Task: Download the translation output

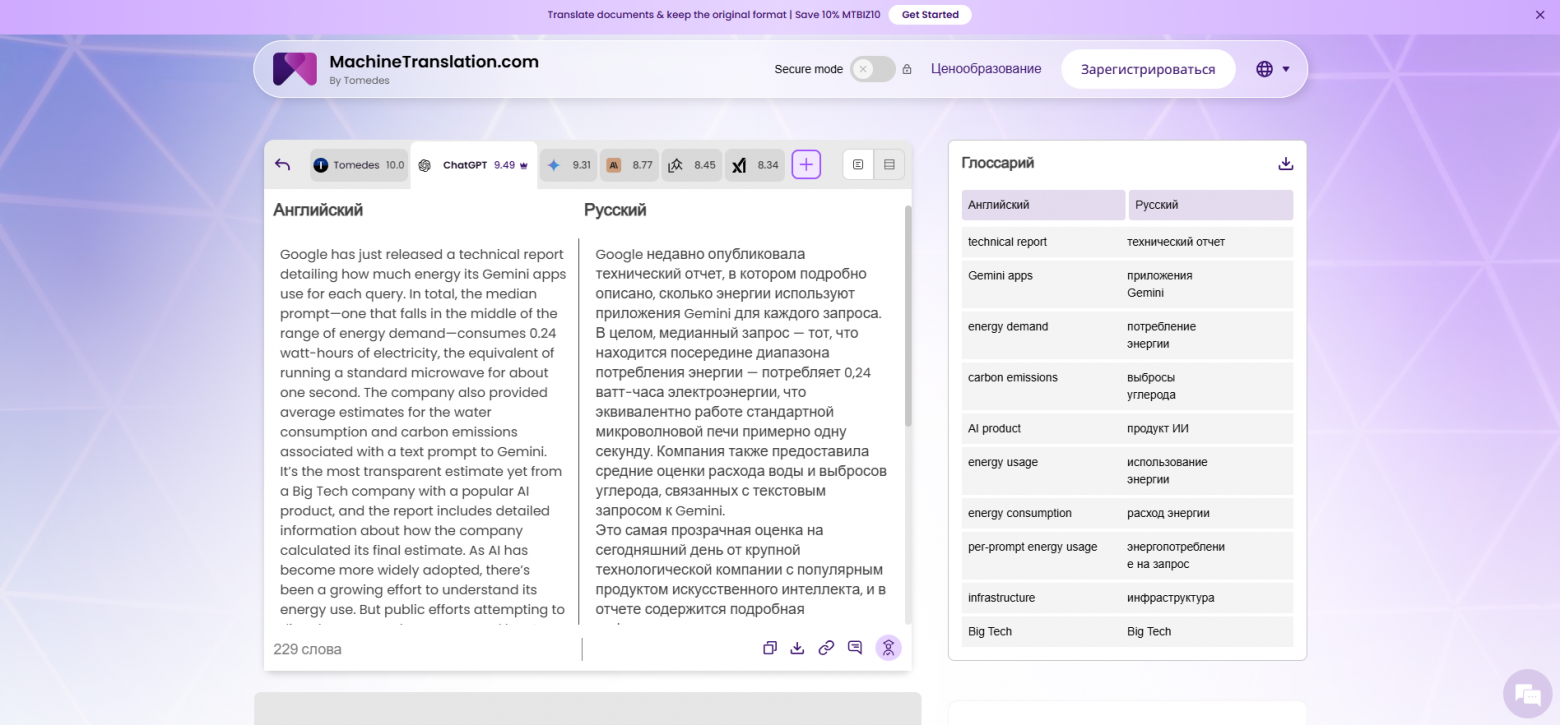Action: [x=797, y=648]
